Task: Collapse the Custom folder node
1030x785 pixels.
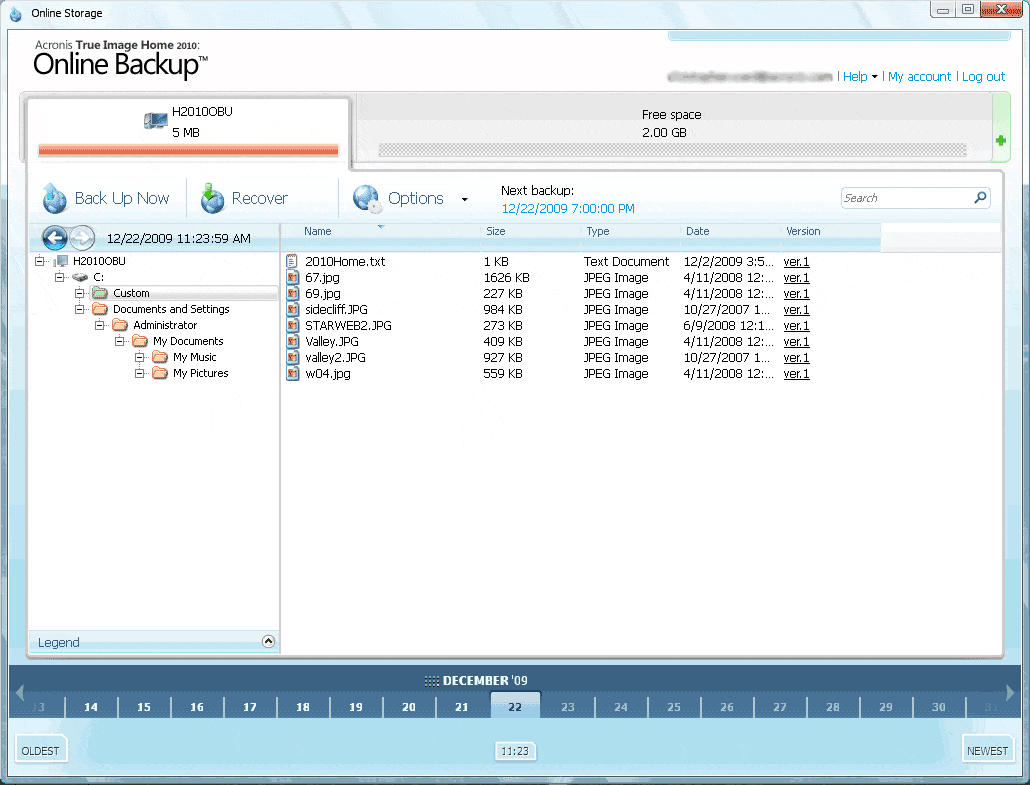Action: 79,293
